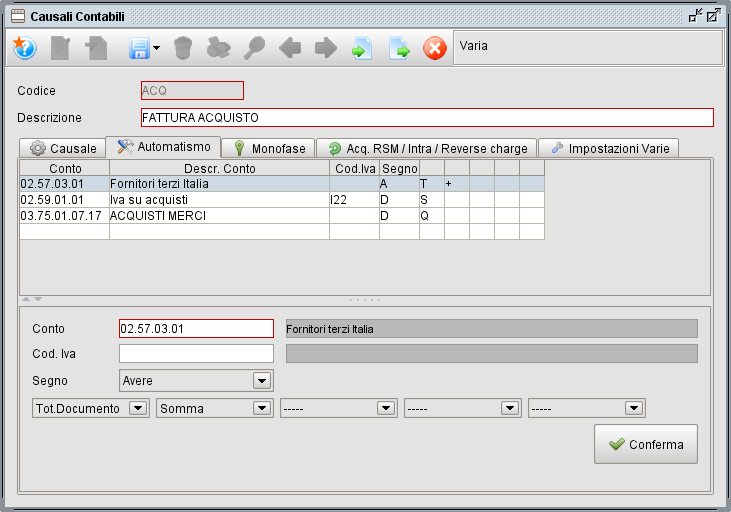The image size is (731, 512).
Task: Open the save options dropdown arrow
Action: 155,49
